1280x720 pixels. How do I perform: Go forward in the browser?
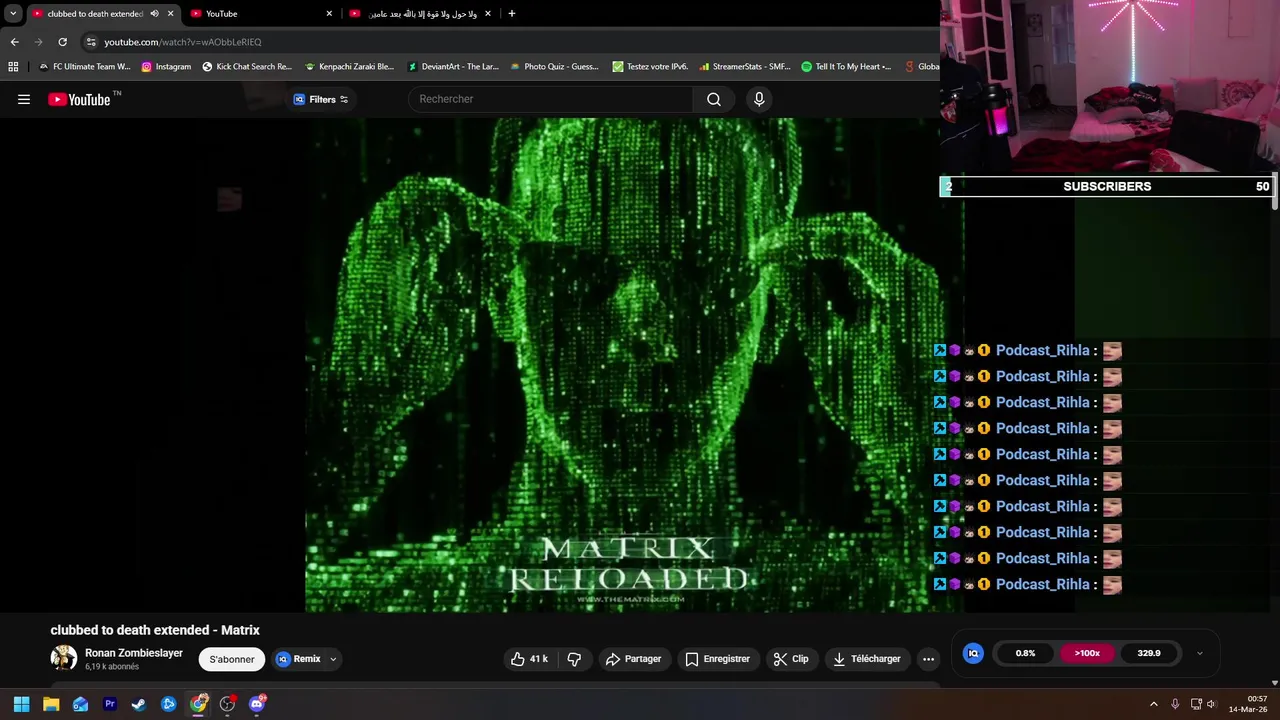click(x=38, y=42)
